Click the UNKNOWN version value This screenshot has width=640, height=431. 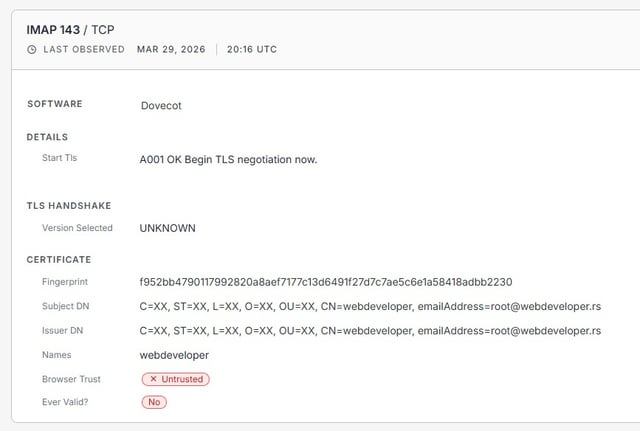tap(168, 228)
